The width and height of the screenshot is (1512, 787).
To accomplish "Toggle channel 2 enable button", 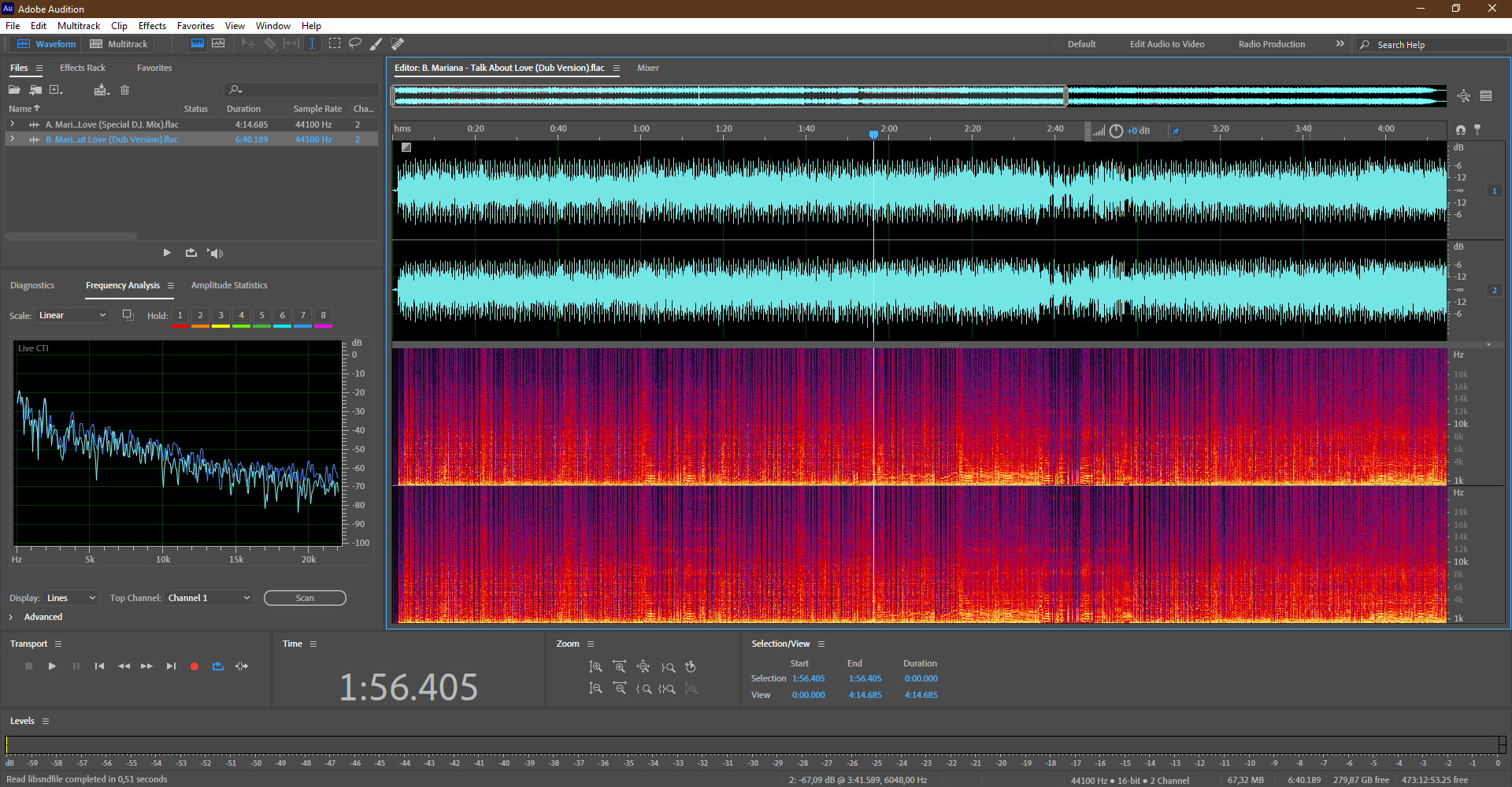I will point(1494,291).
